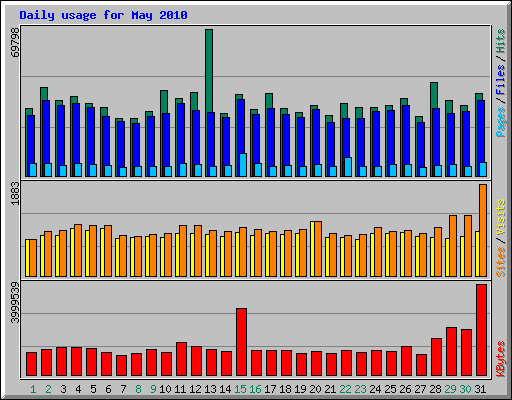Click the "Daily usage for May 2010" title
Viewport: 512px width, 400px height.
(103, 15)
